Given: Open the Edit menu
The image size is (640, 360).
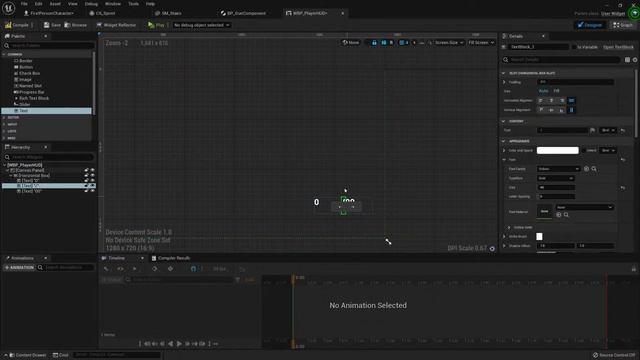Looking at the screenshot, I should click(x=38, y=4).
